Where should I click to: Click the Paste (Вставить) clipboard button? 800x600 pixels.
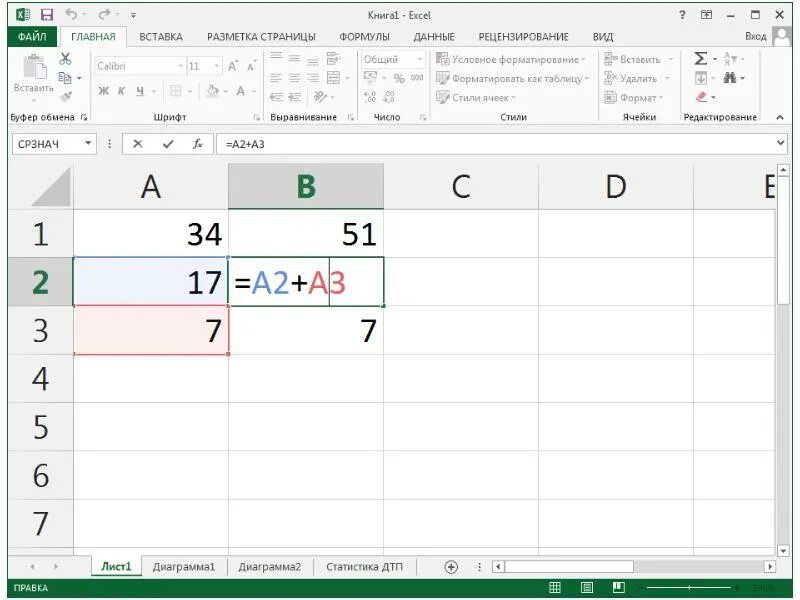[x=34, y=77]
